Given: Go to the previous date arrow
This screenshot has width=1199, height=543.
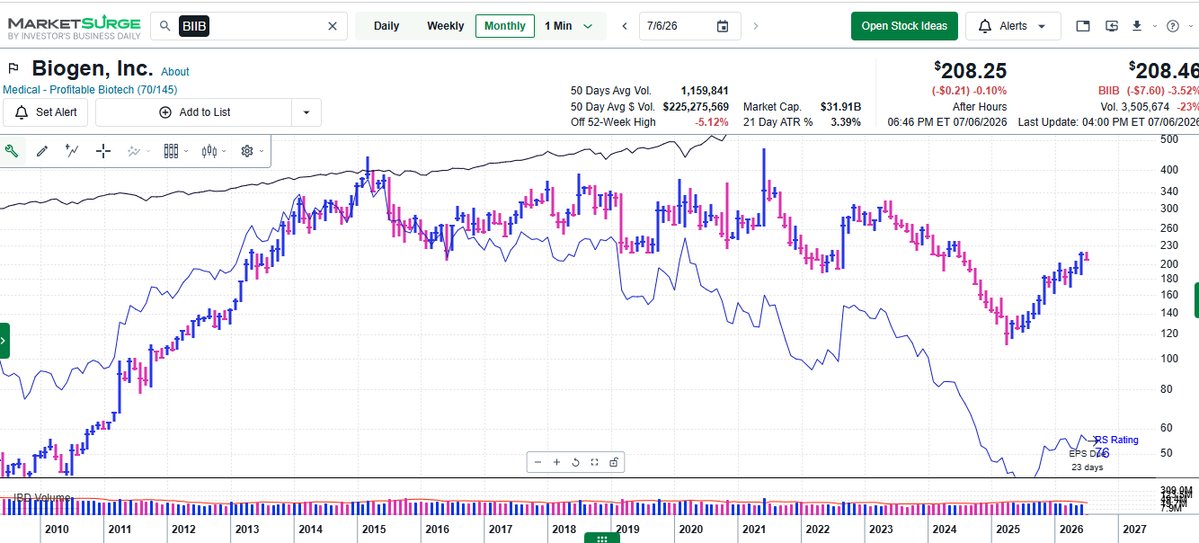Looking at the screenshot, I should click(625, 26).
